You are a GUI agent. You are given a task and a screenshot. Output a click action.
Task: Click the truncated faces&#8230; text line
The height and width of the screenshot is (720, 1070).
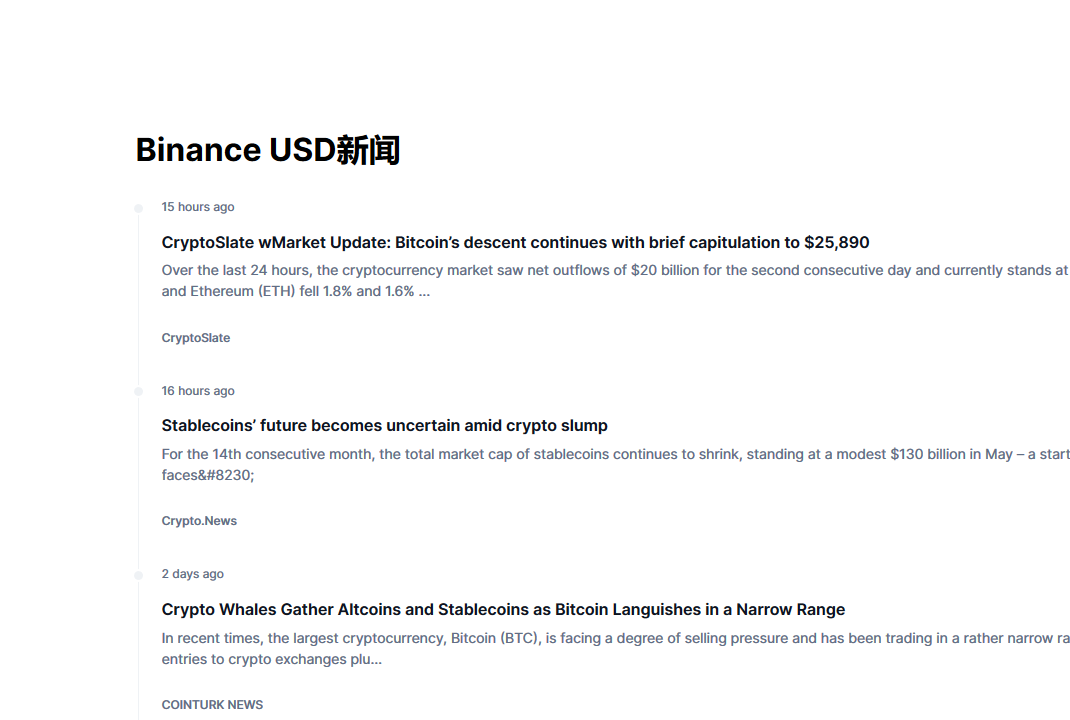point(208,475)
